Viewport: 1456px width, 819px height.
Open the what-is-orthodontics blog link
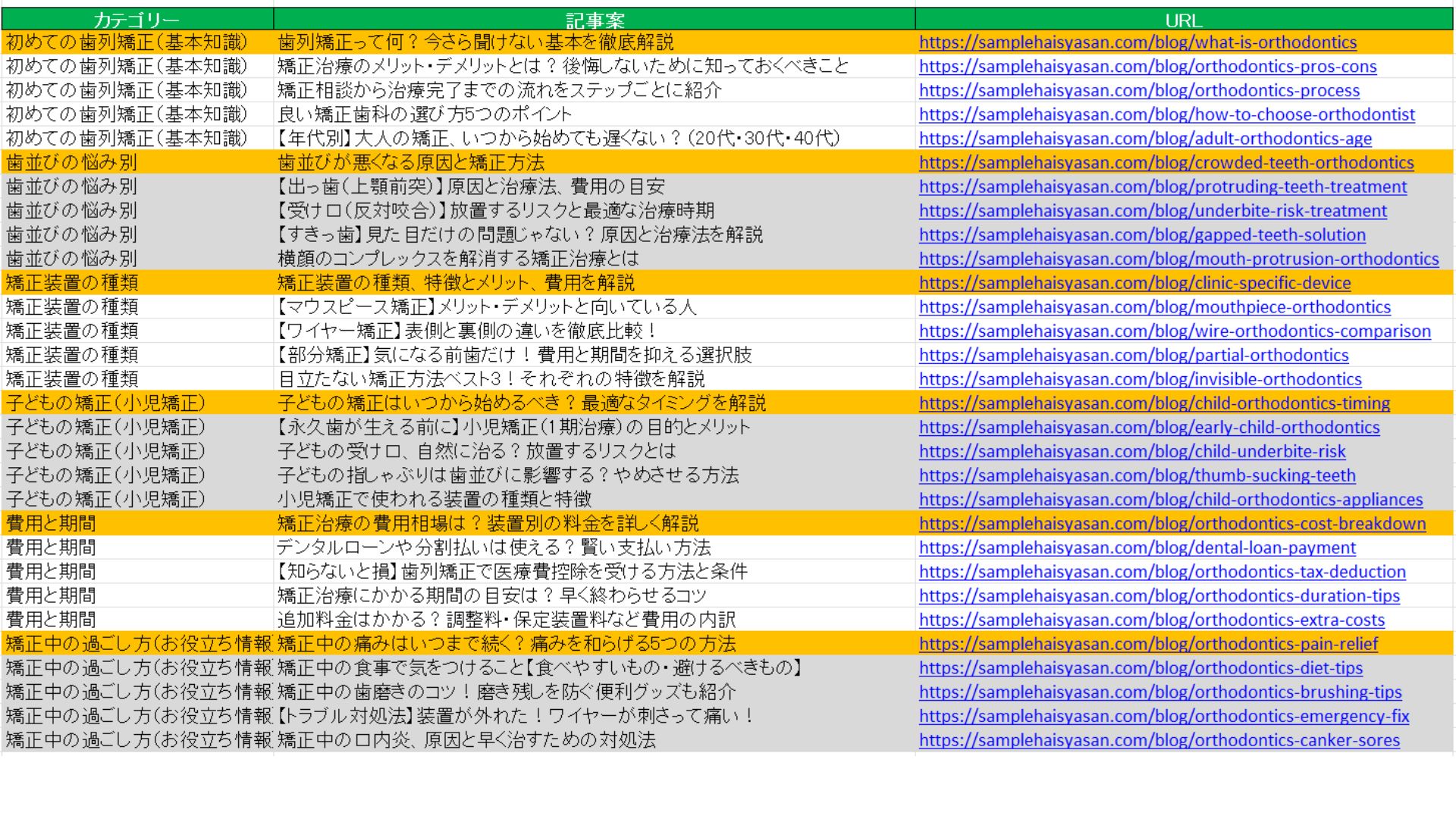coord(1137,42)
